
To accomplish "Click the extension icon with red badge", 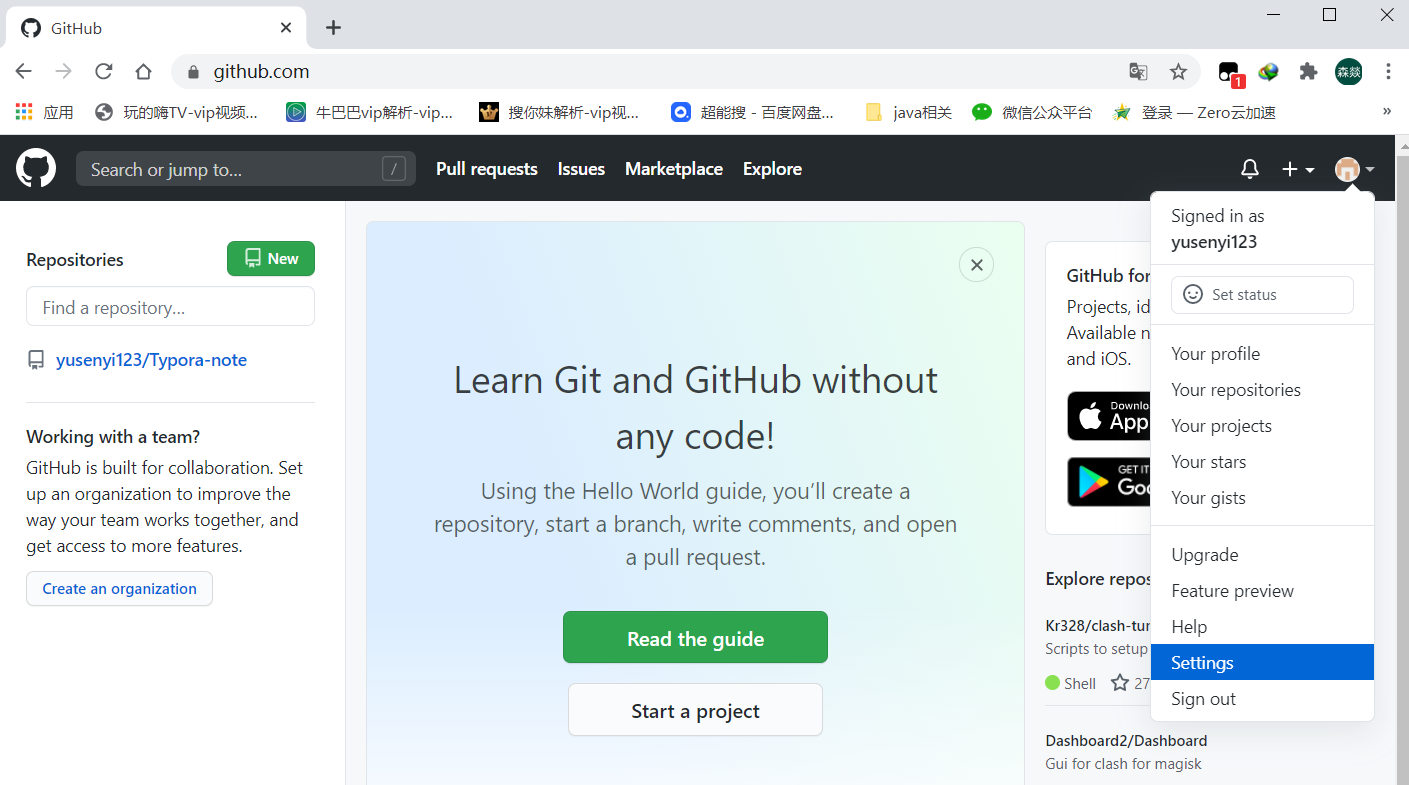I will point(1229,72).
